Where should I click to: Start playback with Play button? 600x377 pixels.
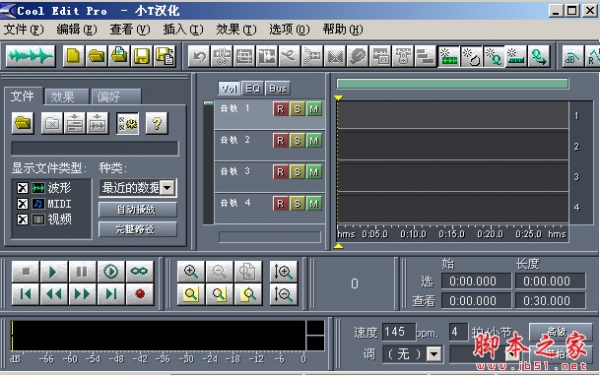pyautogui.click(x=54, y=271)
